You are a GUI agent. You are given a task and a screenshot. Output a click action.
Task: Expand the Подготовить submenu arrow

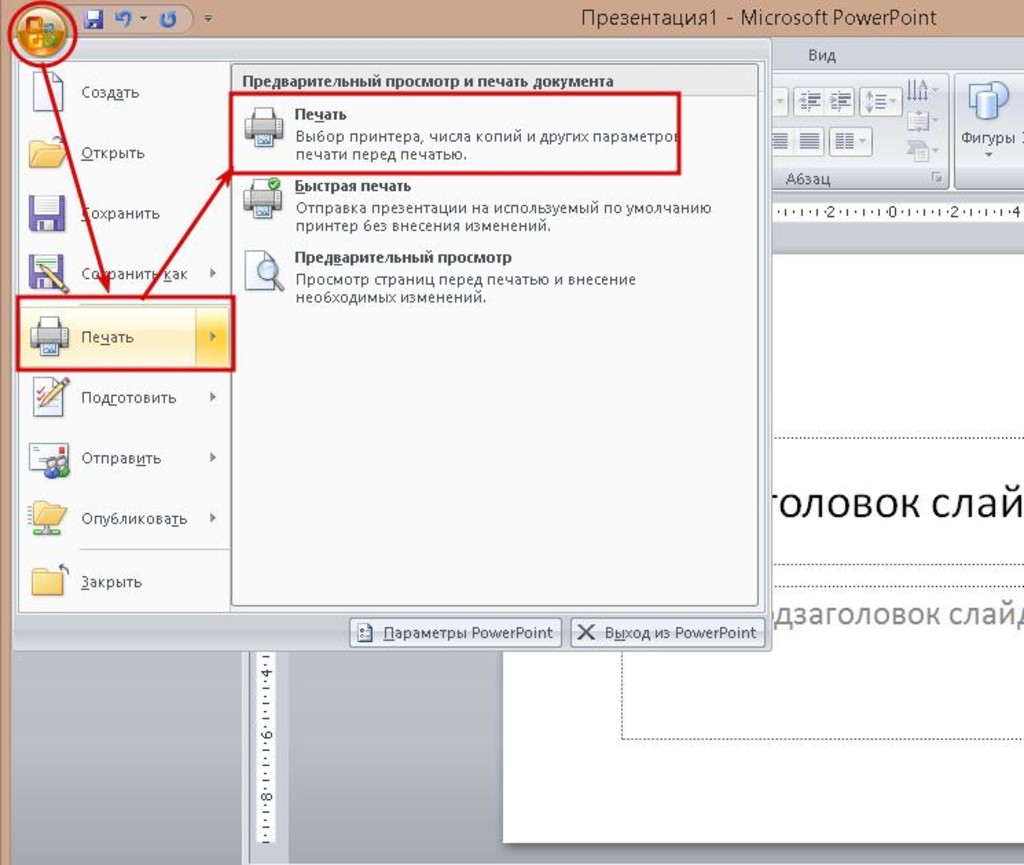pyautogui.click(x=213, y=397)
